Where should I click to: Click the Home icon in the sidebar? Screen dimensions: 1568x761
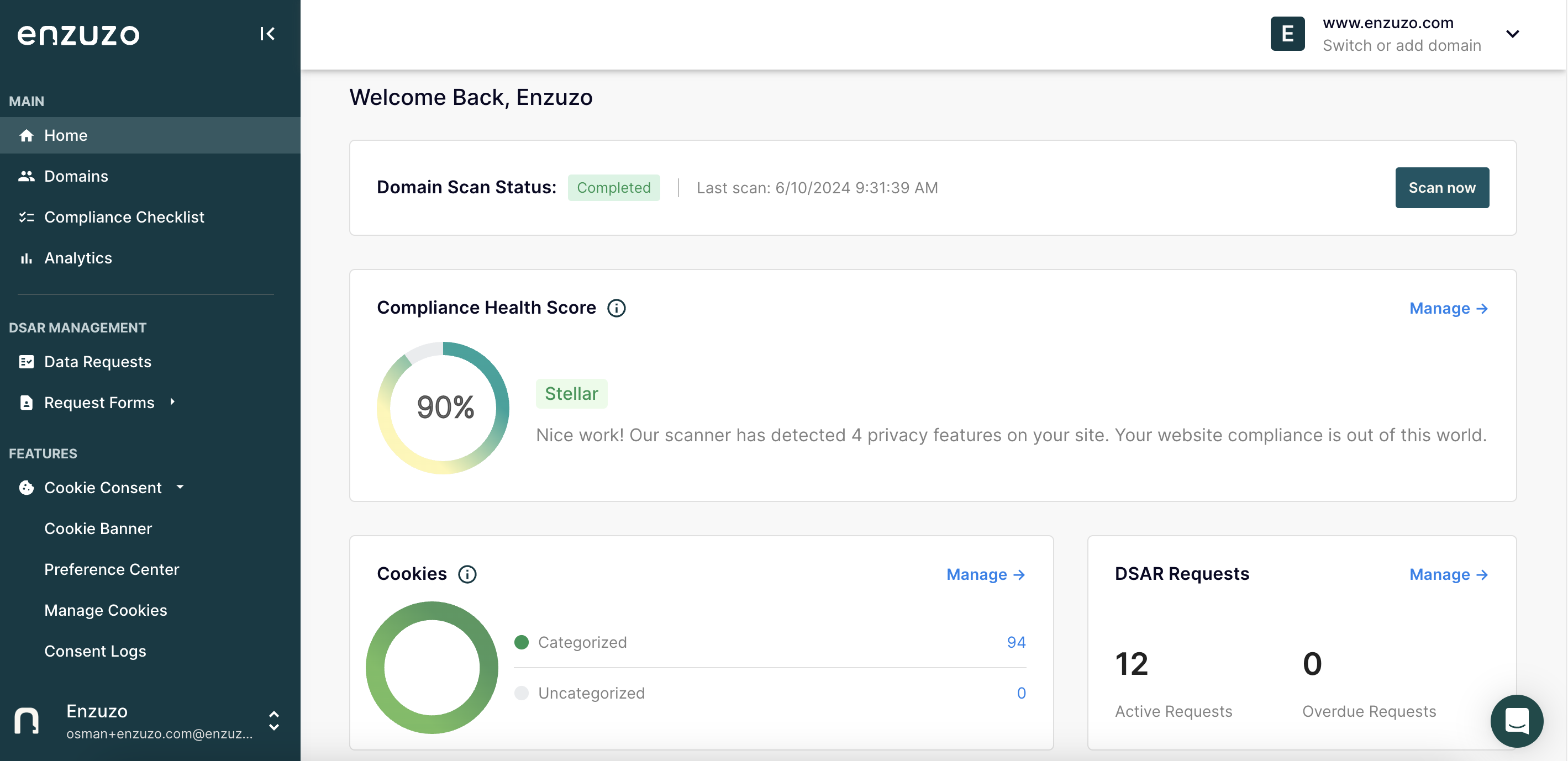point(27,135)
